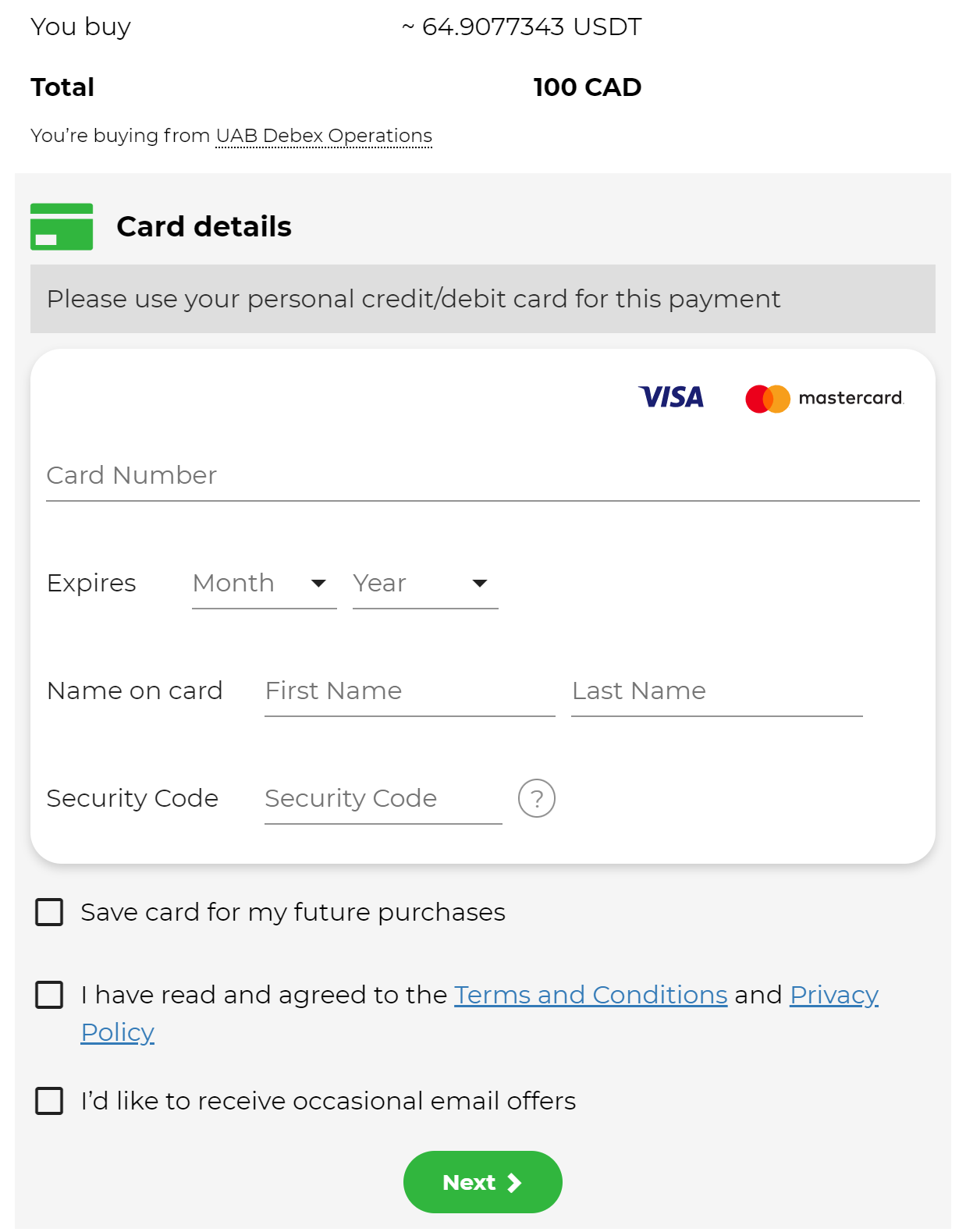The height and width of the screenshot is (1232, 966).
Task: Click the green credit card icon
Action: click(62, 226)
